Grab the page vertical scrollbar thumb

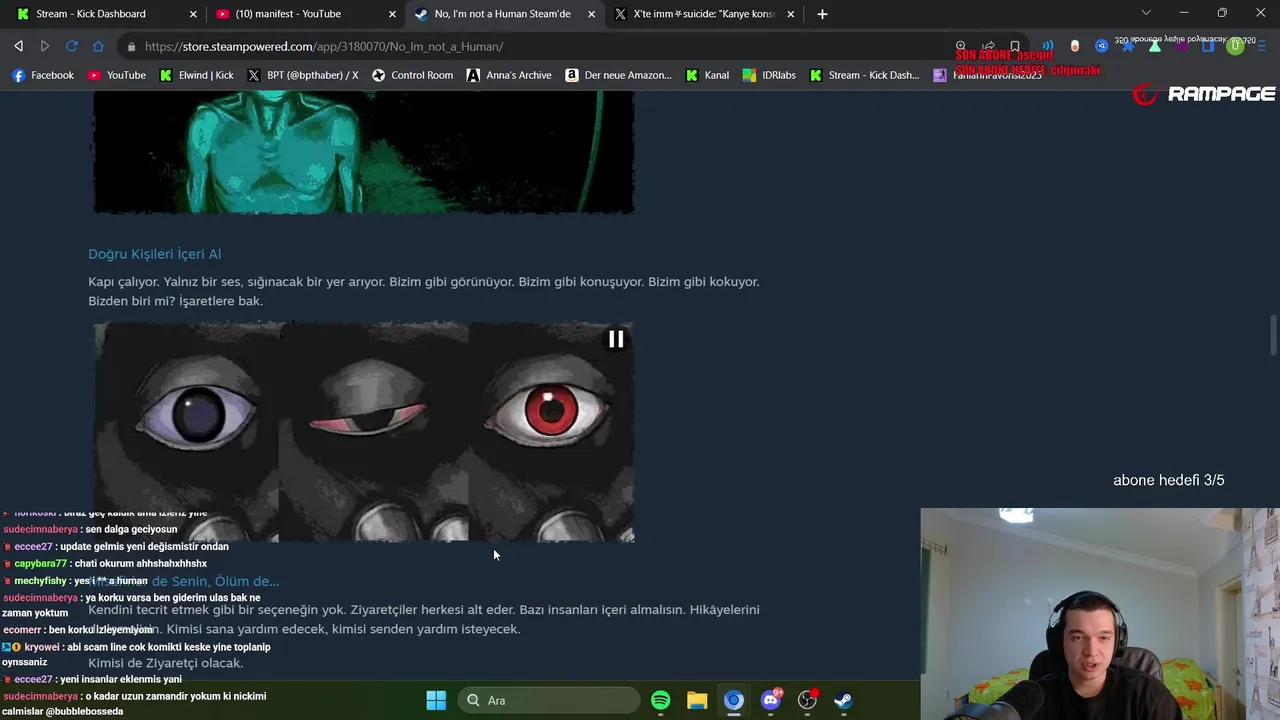[x=1273, y=334]
